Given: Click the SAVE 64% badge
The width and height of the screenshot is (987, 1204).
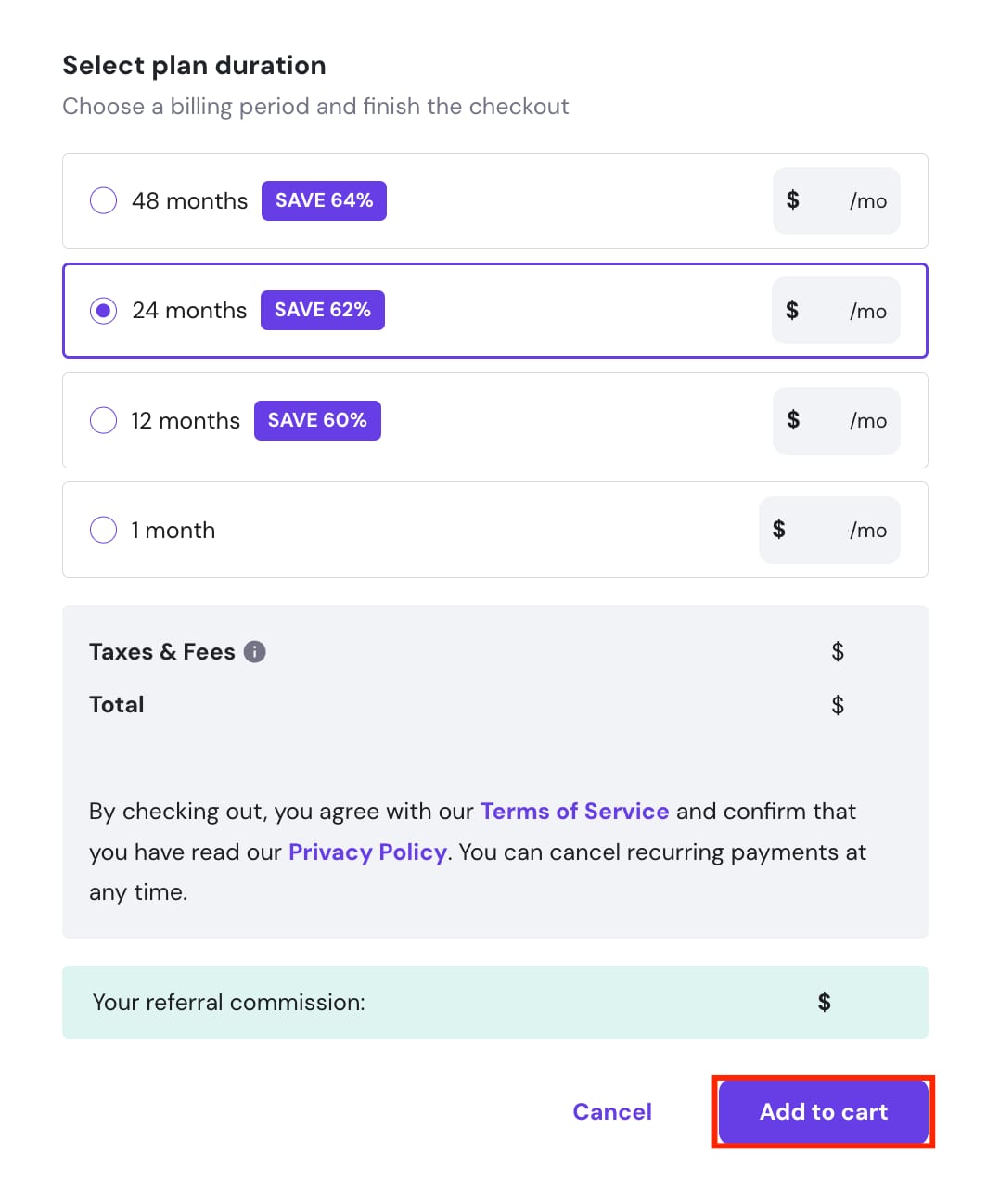Looking at the screenshot, I should pyautogui.click(x=324, y=200).
